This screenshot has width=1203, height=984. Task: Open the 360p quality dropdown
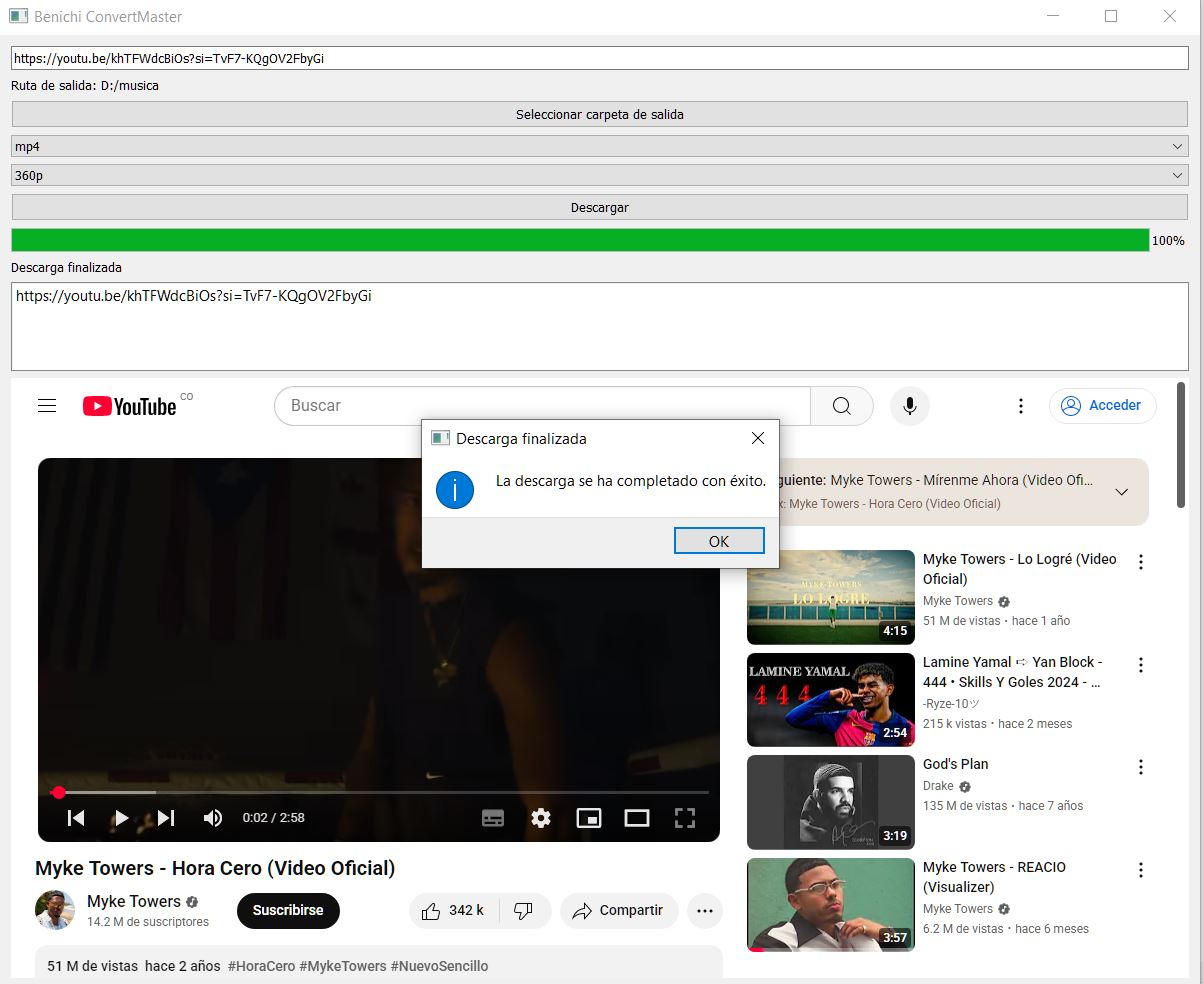pos(600,176)
